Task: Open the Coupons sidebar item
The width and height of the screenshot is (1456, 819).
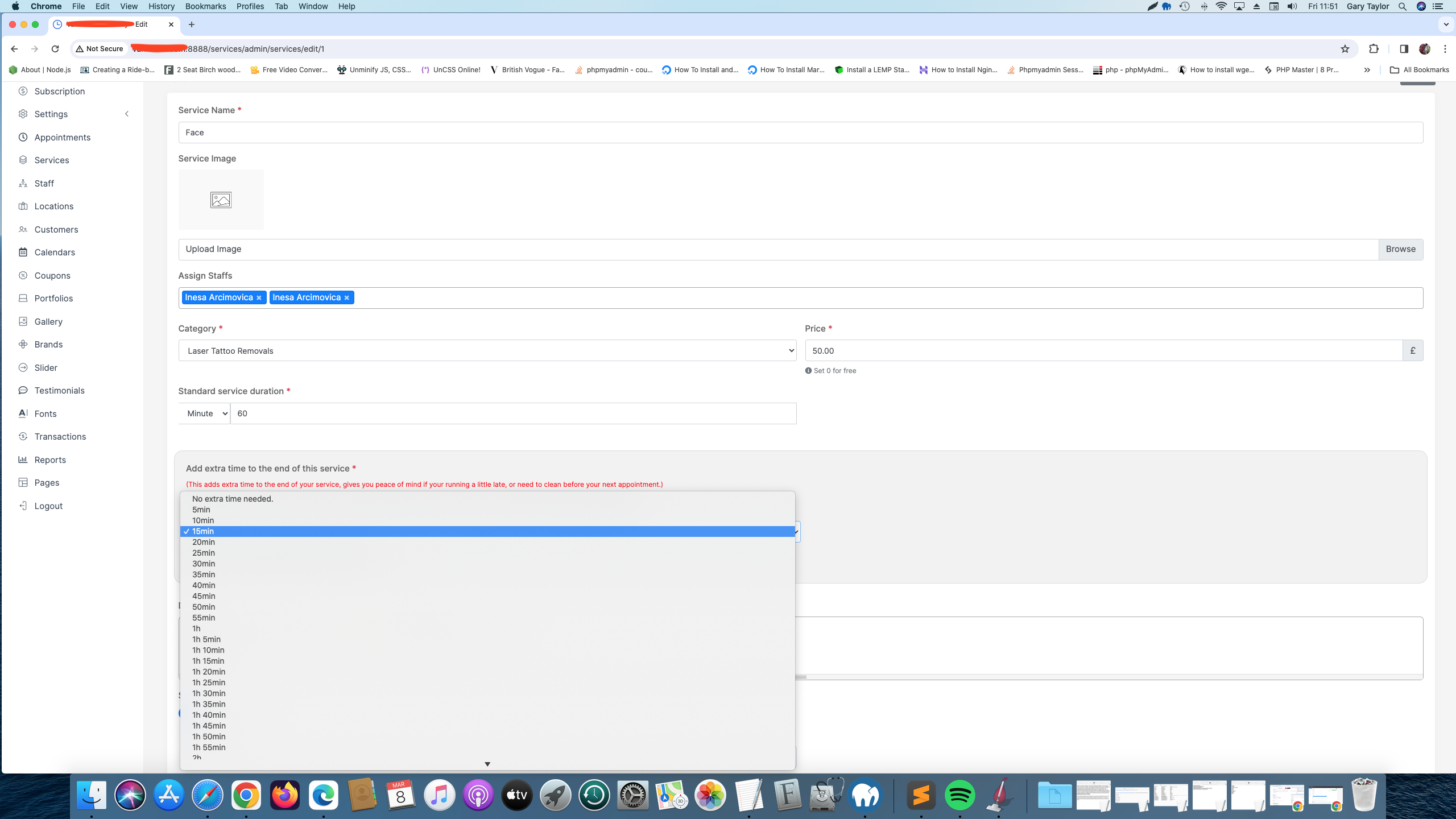Action: [52, 275]
